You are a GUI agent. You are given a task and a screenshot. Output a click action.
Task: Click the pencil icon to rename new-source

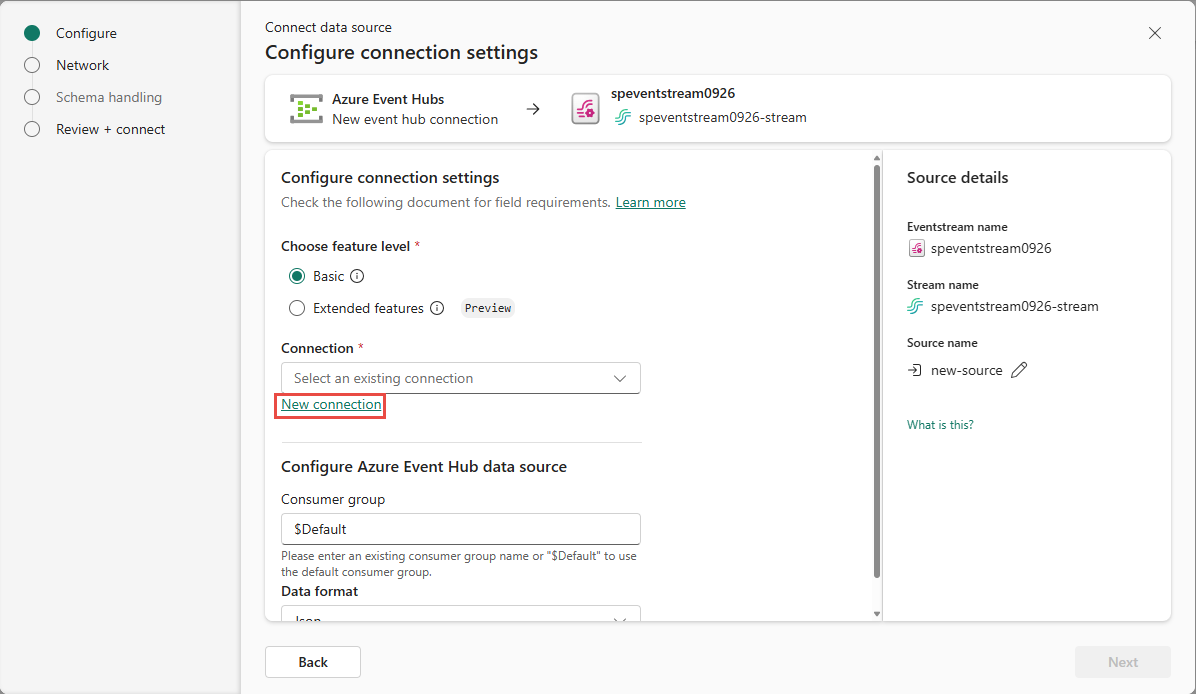pos(1019,369)
